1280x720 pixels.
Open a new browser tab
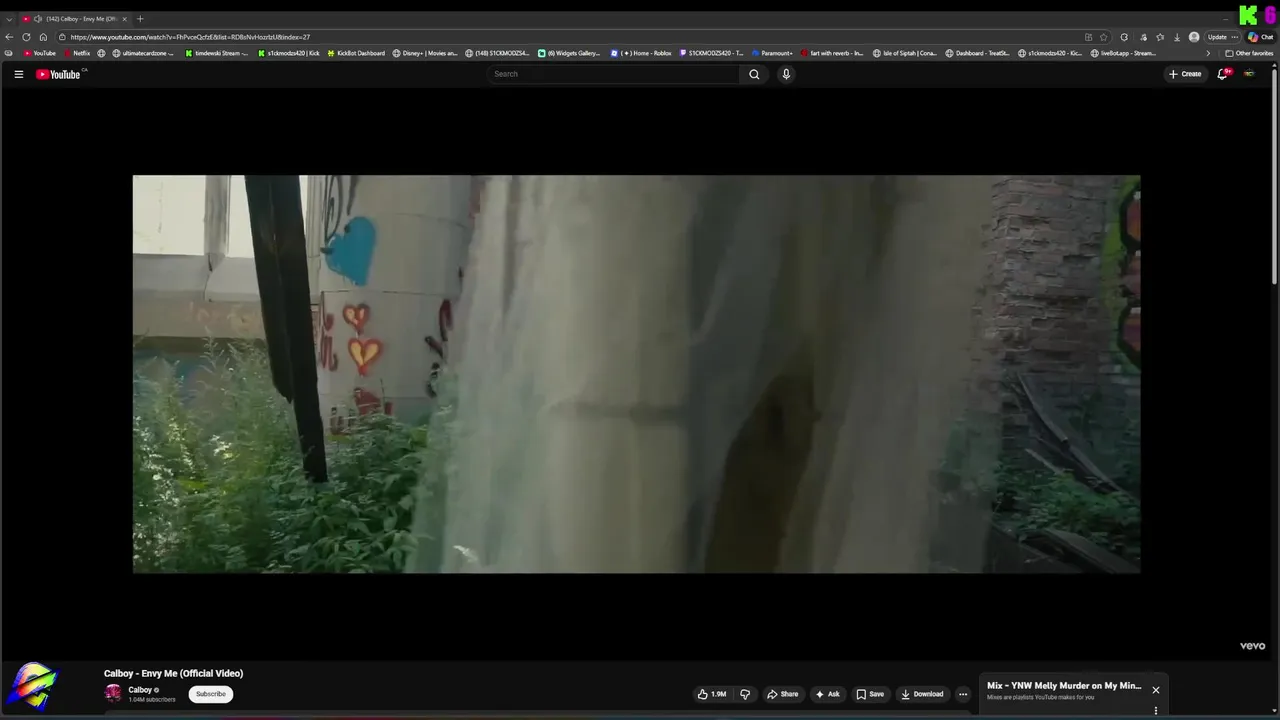(140, 19)
